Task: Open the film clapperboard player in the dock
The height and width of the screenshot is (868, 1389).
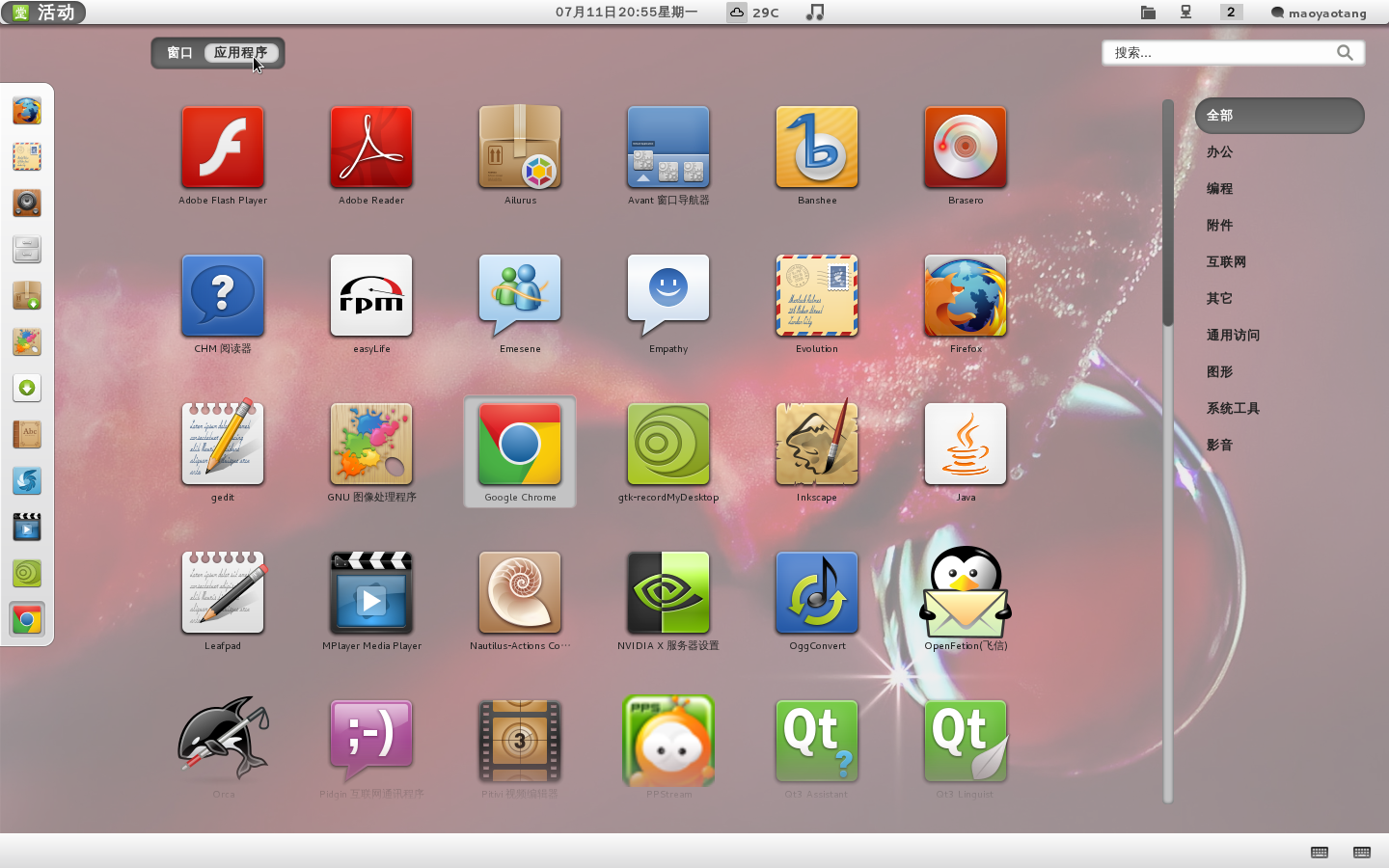Action: (x=27, y=528)
